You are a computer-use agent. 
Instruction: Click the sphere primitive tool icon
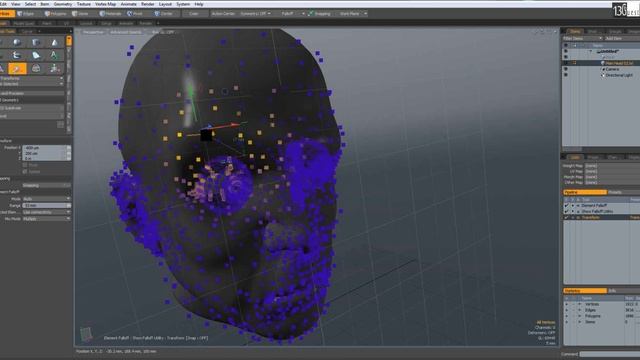[x=17, y=42]
